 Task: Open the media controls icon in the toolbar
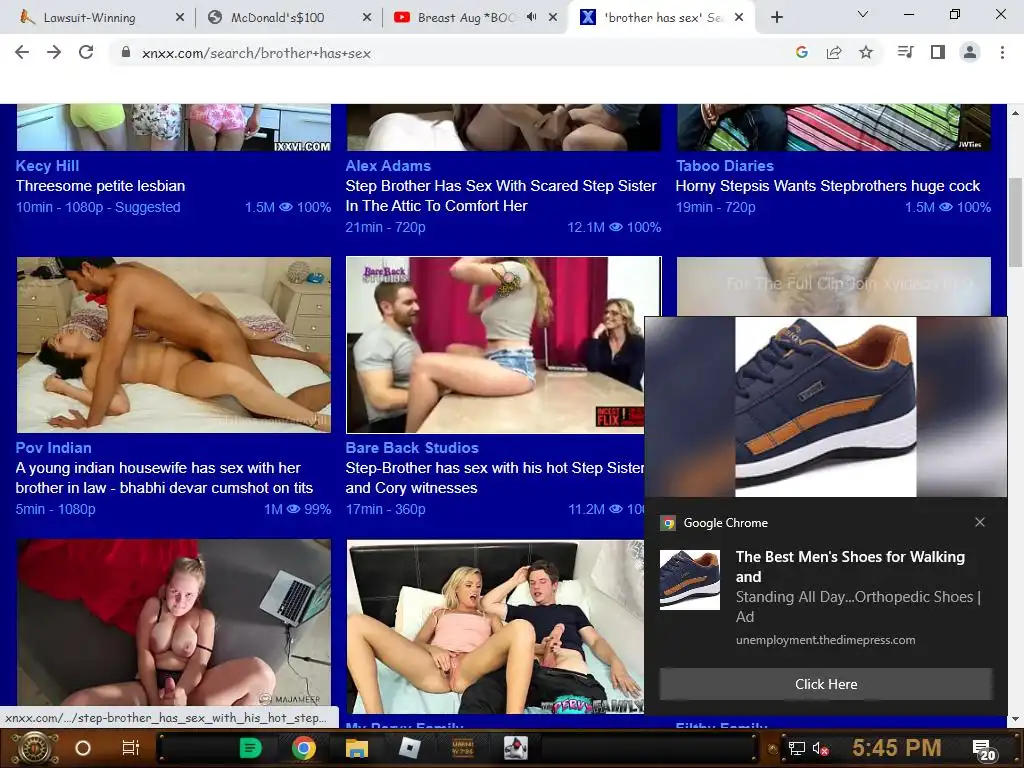(905, 52)
